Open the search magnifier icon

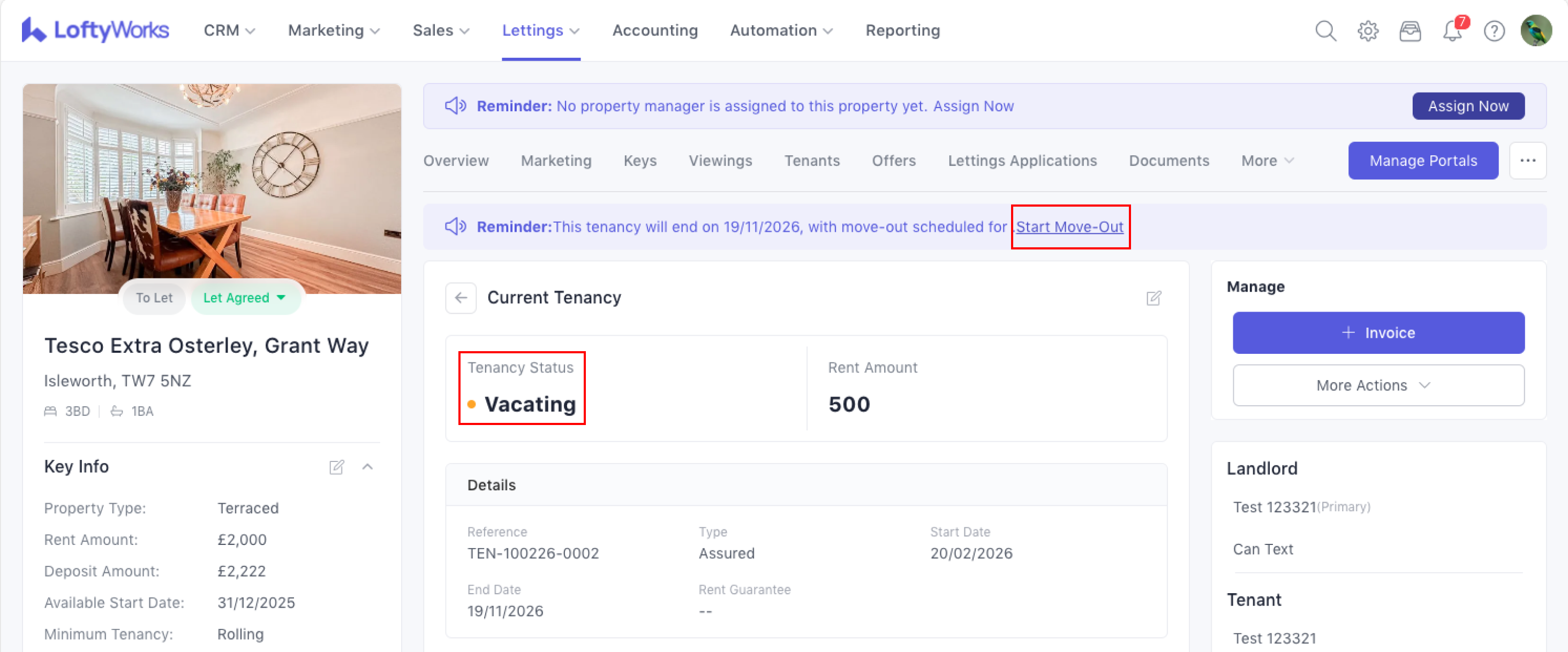(1325, 31)
